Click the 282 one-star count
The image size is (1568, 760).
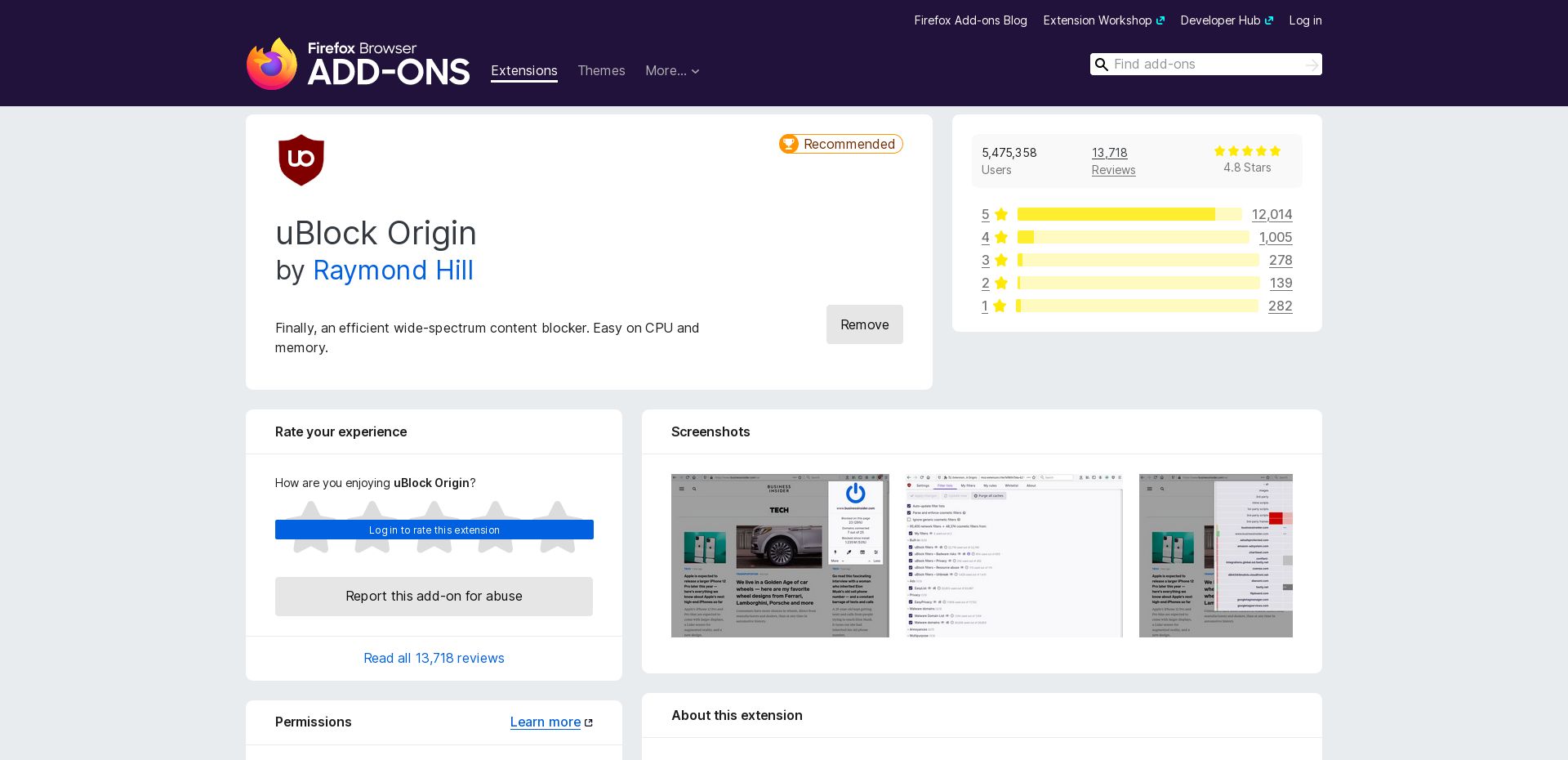point(1281,306)
